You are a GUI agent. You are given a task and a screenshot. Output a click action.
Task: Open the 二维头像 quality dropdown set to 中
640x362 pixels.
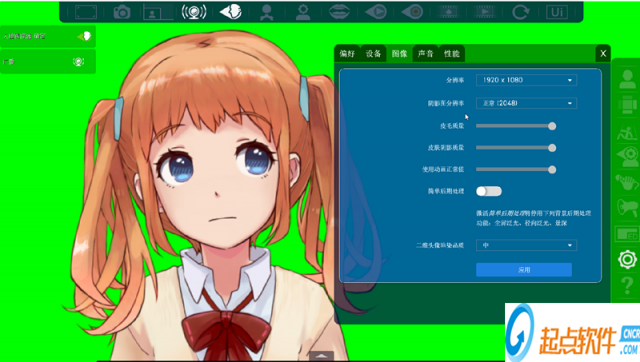(526, 245)
